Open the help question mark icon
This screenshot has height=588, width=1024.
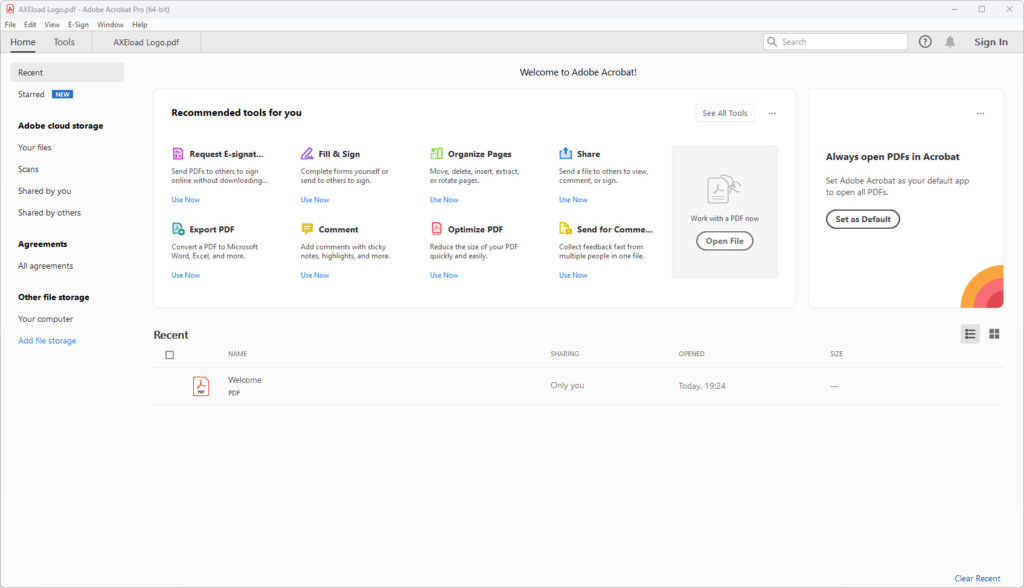click(925, 42)
